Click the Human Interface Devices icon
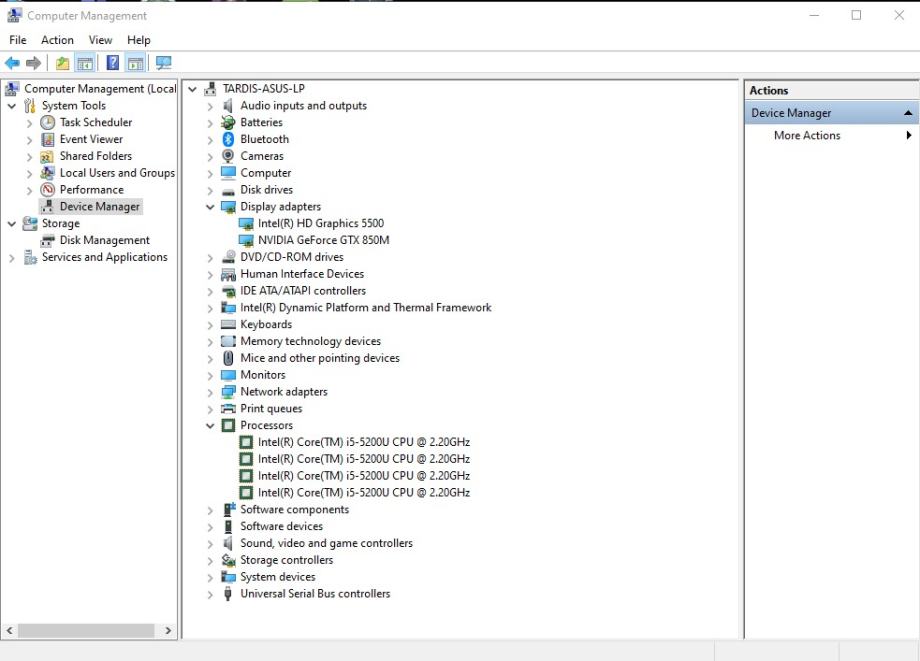920x661 pixels. [228, 274]
